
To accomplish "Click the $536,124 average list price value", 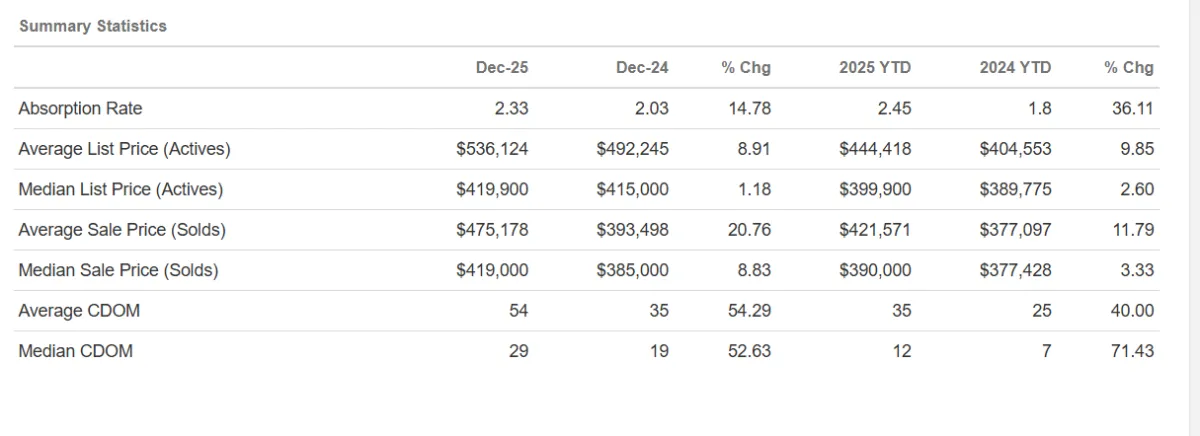I will 492,149.
